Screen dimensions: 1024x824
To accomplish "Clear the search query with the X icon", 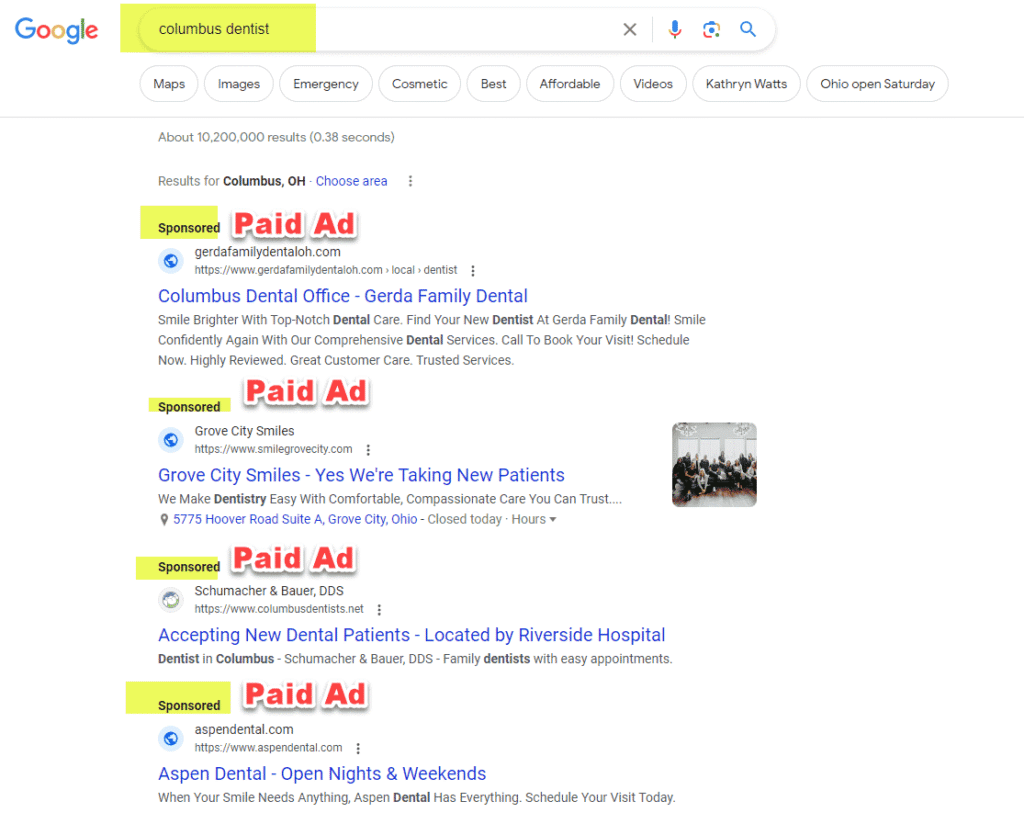I will [x=629, y=29].
